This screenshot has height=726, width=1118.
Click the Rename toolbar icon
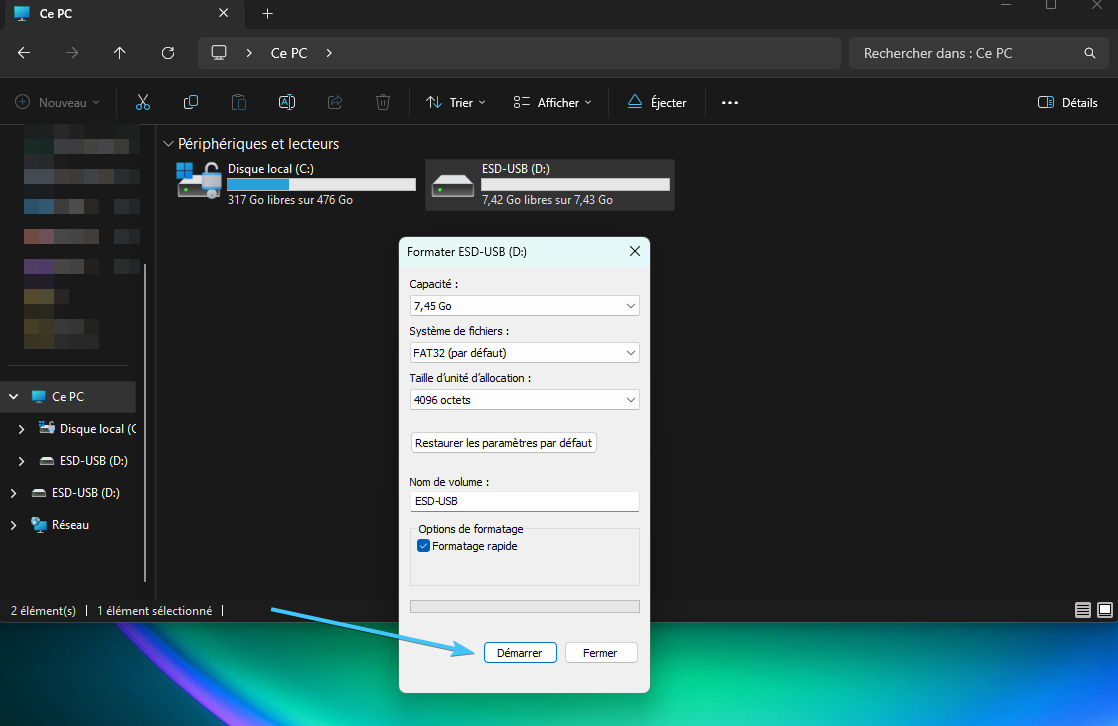point(287,102)
